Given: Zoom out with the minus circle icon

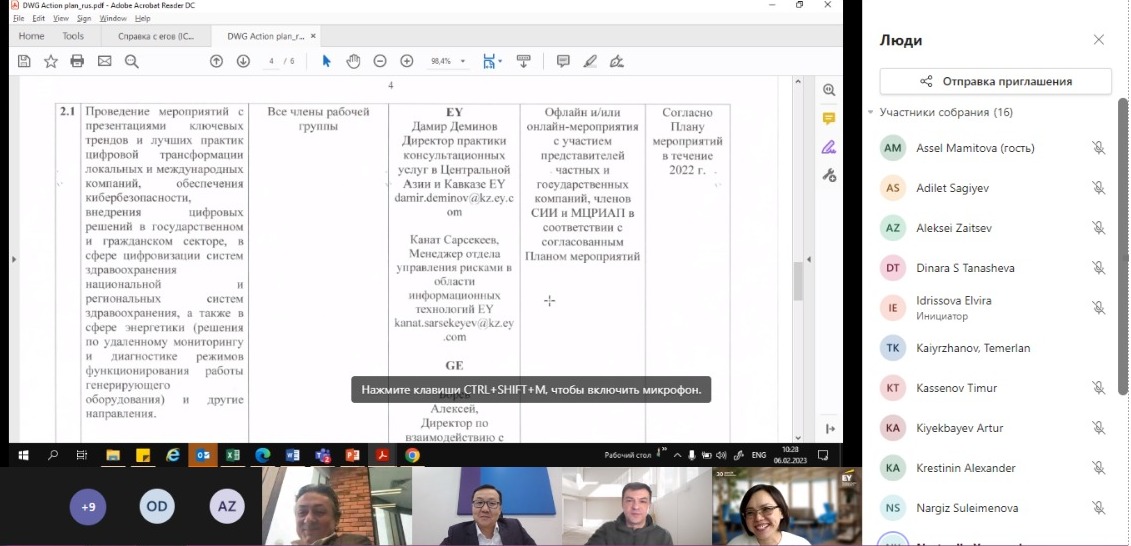Looking at the screenshot, I should point(380,61).
